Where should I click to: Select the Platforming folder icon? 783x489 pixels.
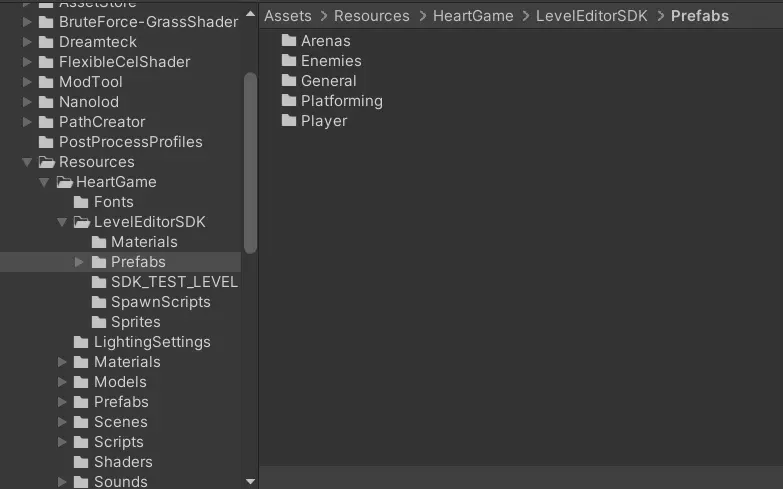(x=289, y=101)
